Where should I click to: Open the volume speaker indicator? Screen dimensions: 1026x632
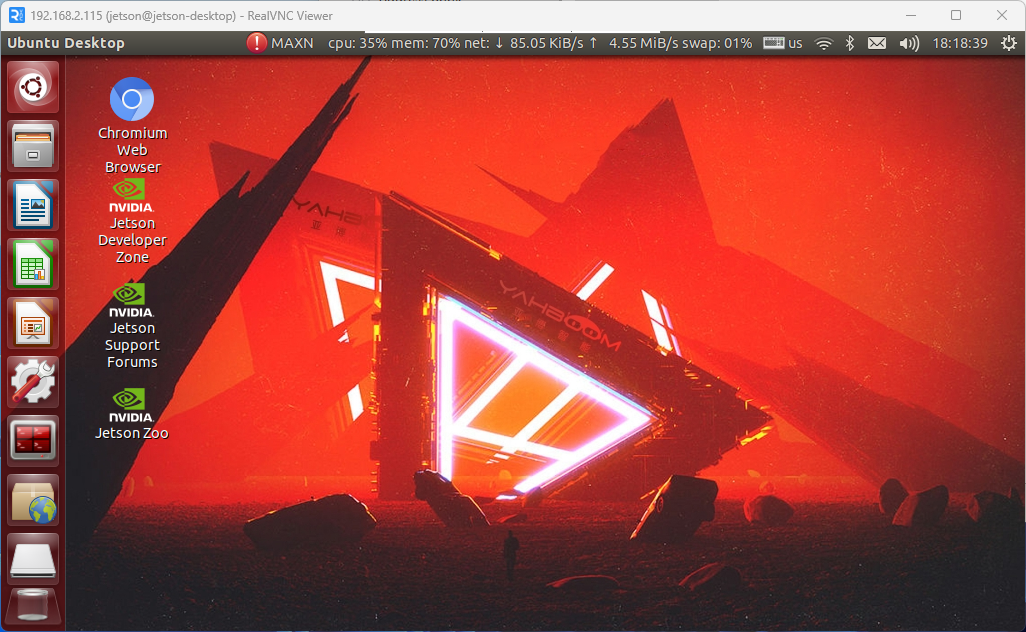(908, 43)
